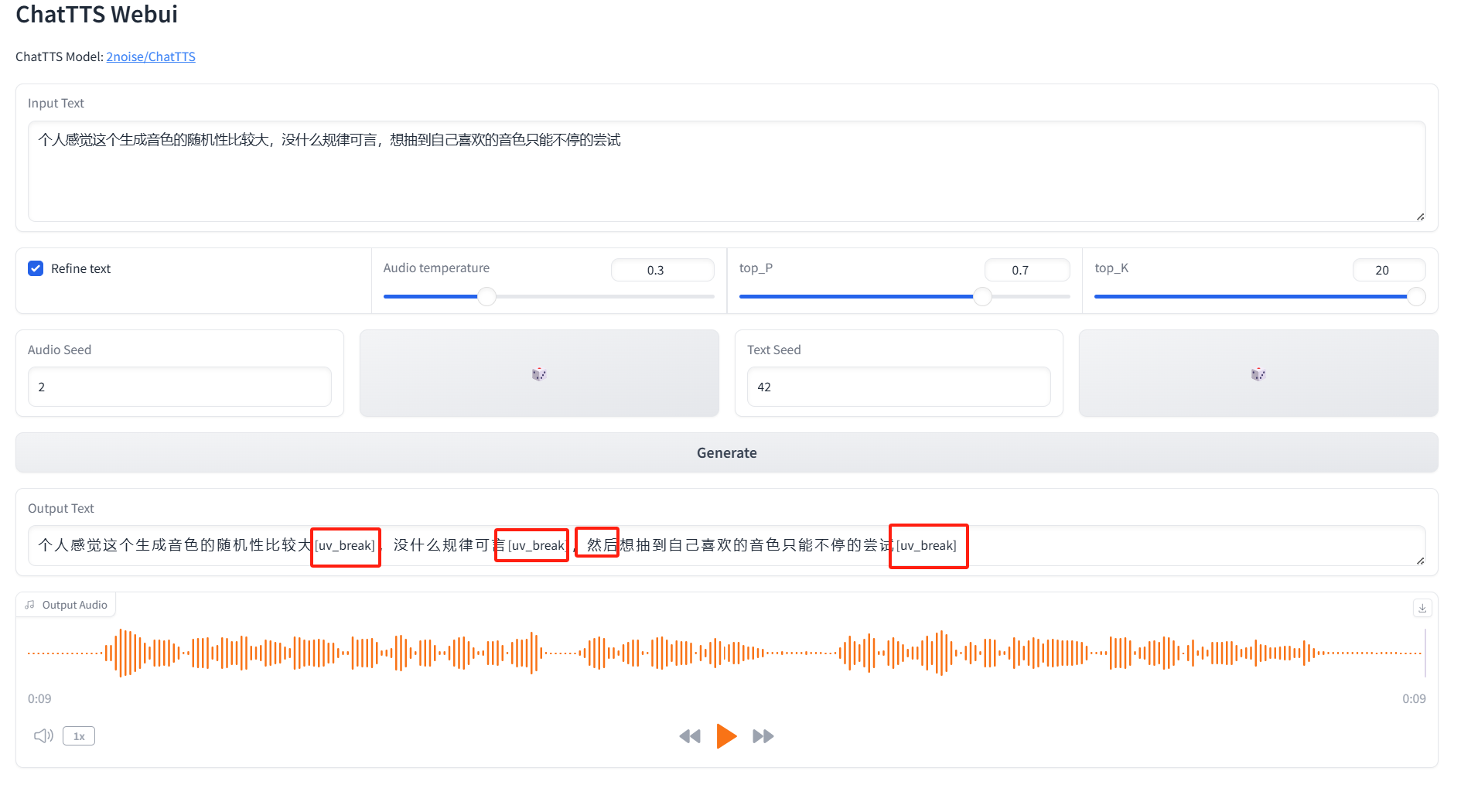Mute audio using the speaker icon
The width and height of the screenshot is (1478, 812).
tap(43, 735)
